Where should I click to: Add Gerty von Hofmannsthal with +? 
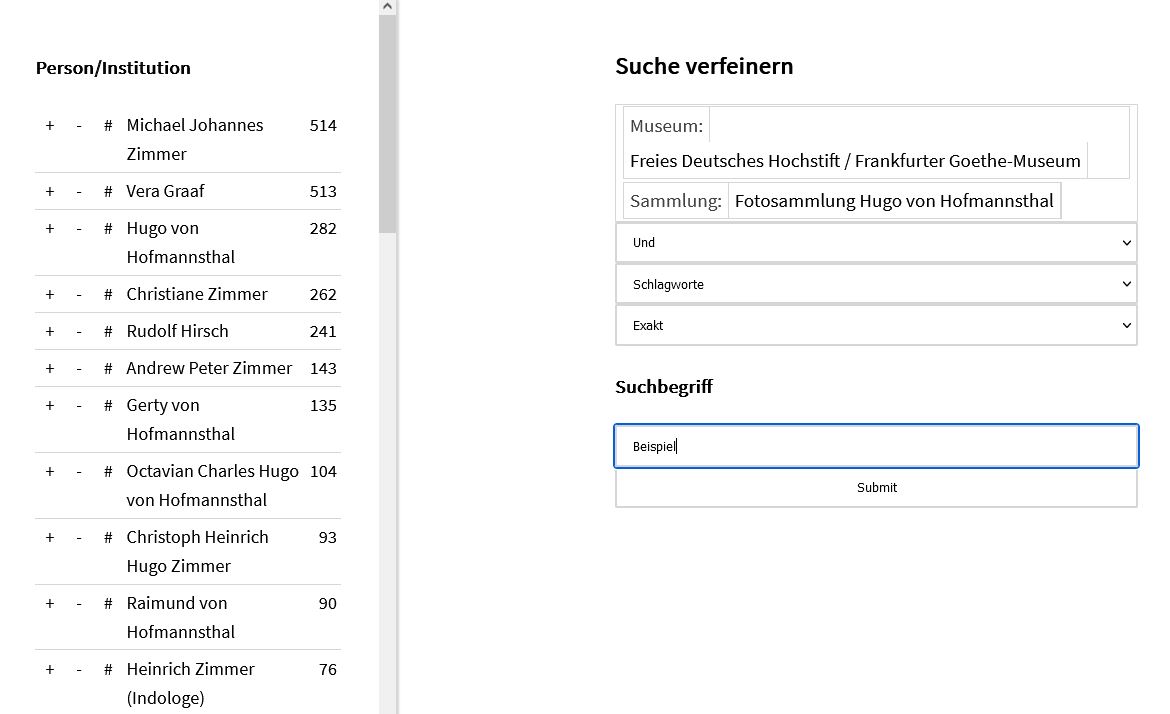pyautogui.click(x=50, y=406)
